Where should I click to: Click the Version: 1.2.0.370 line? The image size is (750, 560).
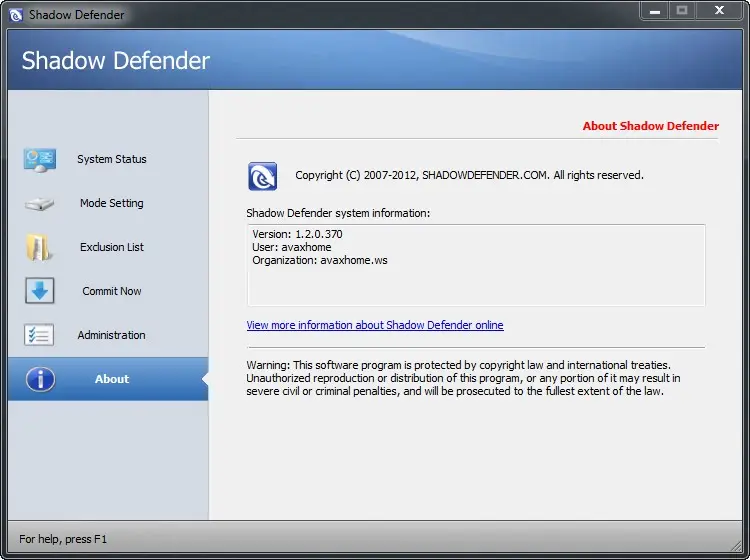(298, 234)
